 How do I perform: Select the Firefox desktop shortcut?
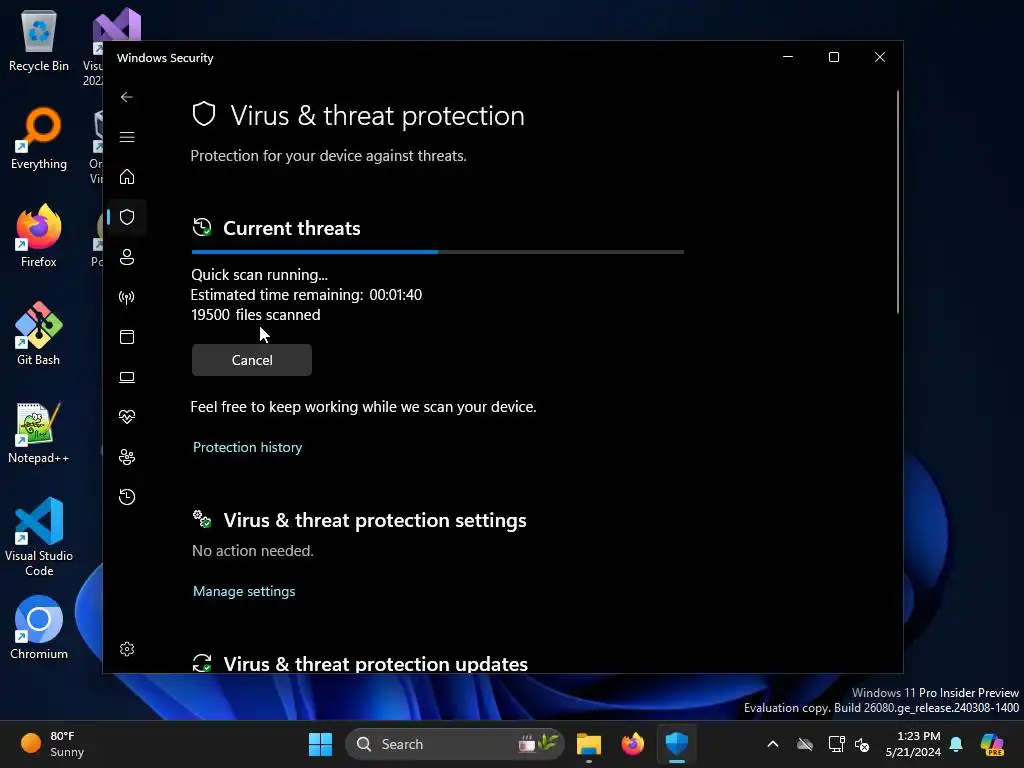(39, 236)
